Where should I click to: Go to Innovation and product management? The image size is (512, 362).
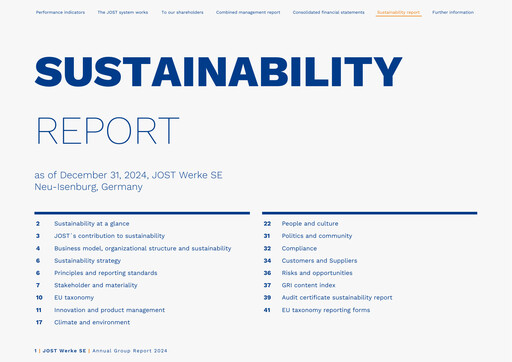109,310
